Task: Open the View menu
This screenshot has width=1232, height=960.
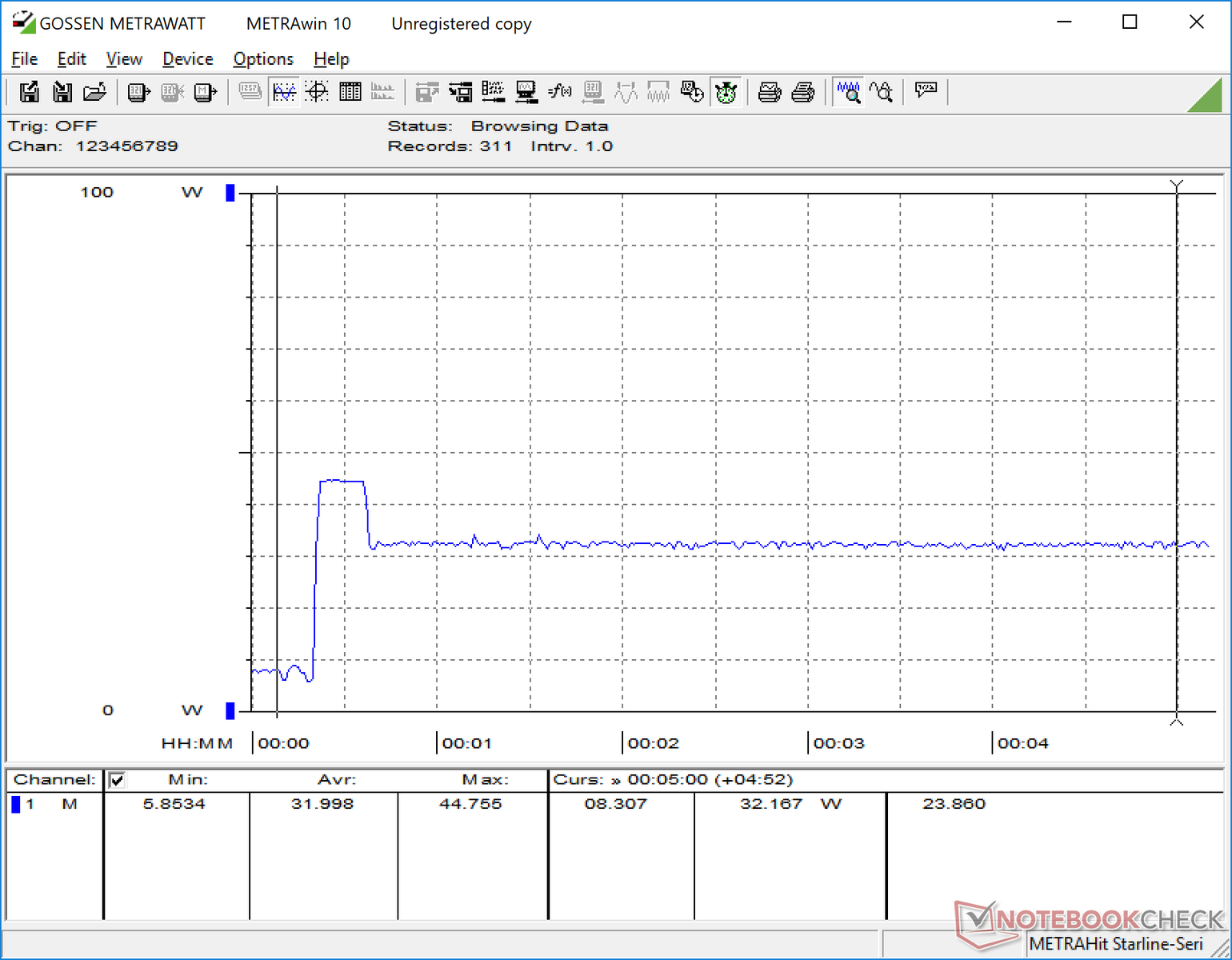Action: click(124, 59)
